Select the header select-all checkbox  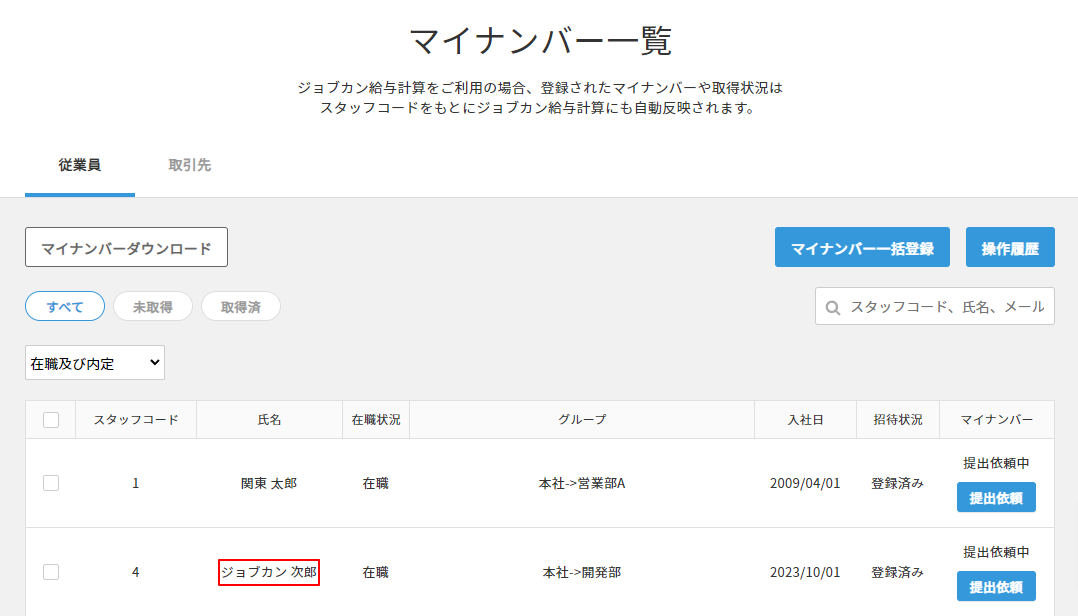point(51,420)
